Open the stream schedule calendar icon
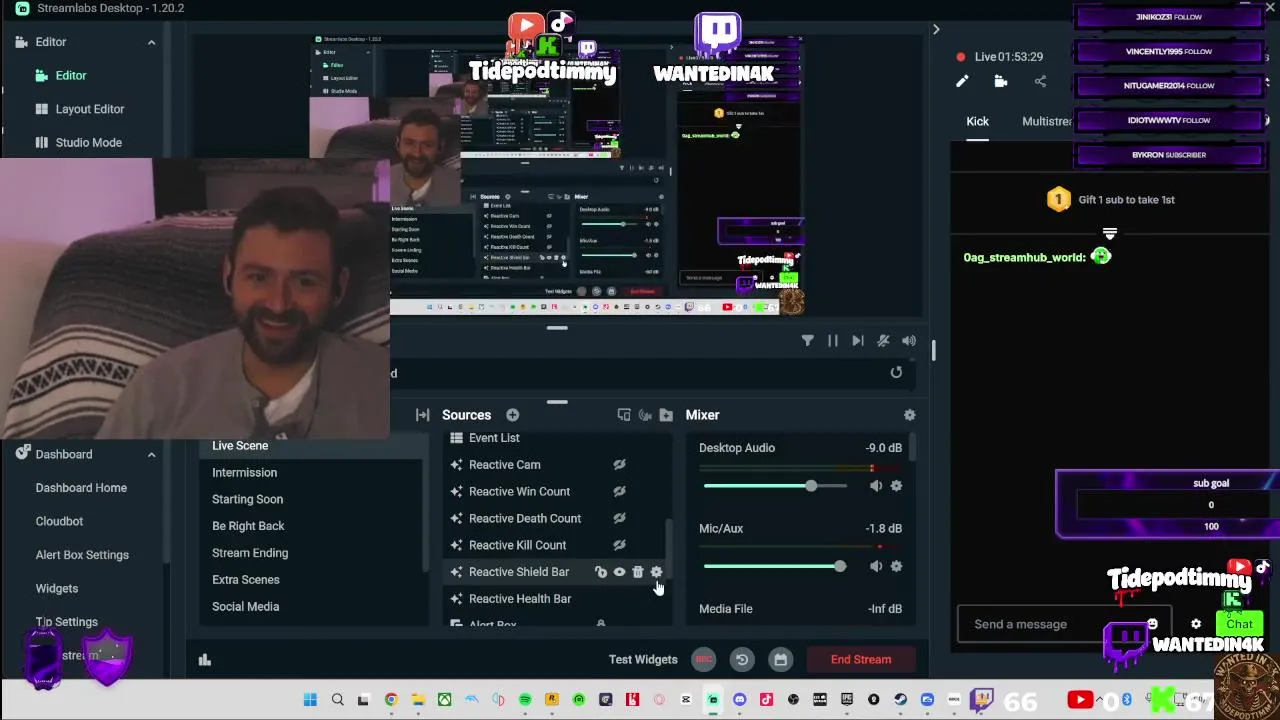 tap(780, 659)
